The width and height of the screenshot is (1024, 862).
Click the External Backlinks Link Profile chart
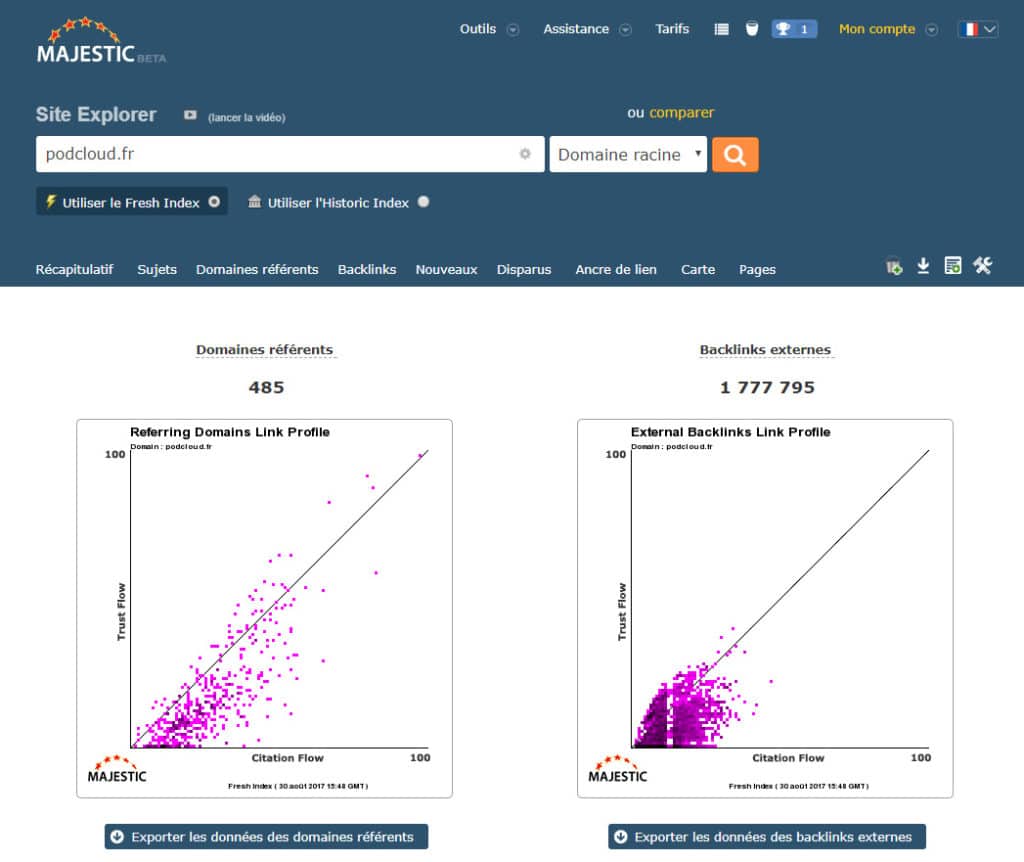765,609
